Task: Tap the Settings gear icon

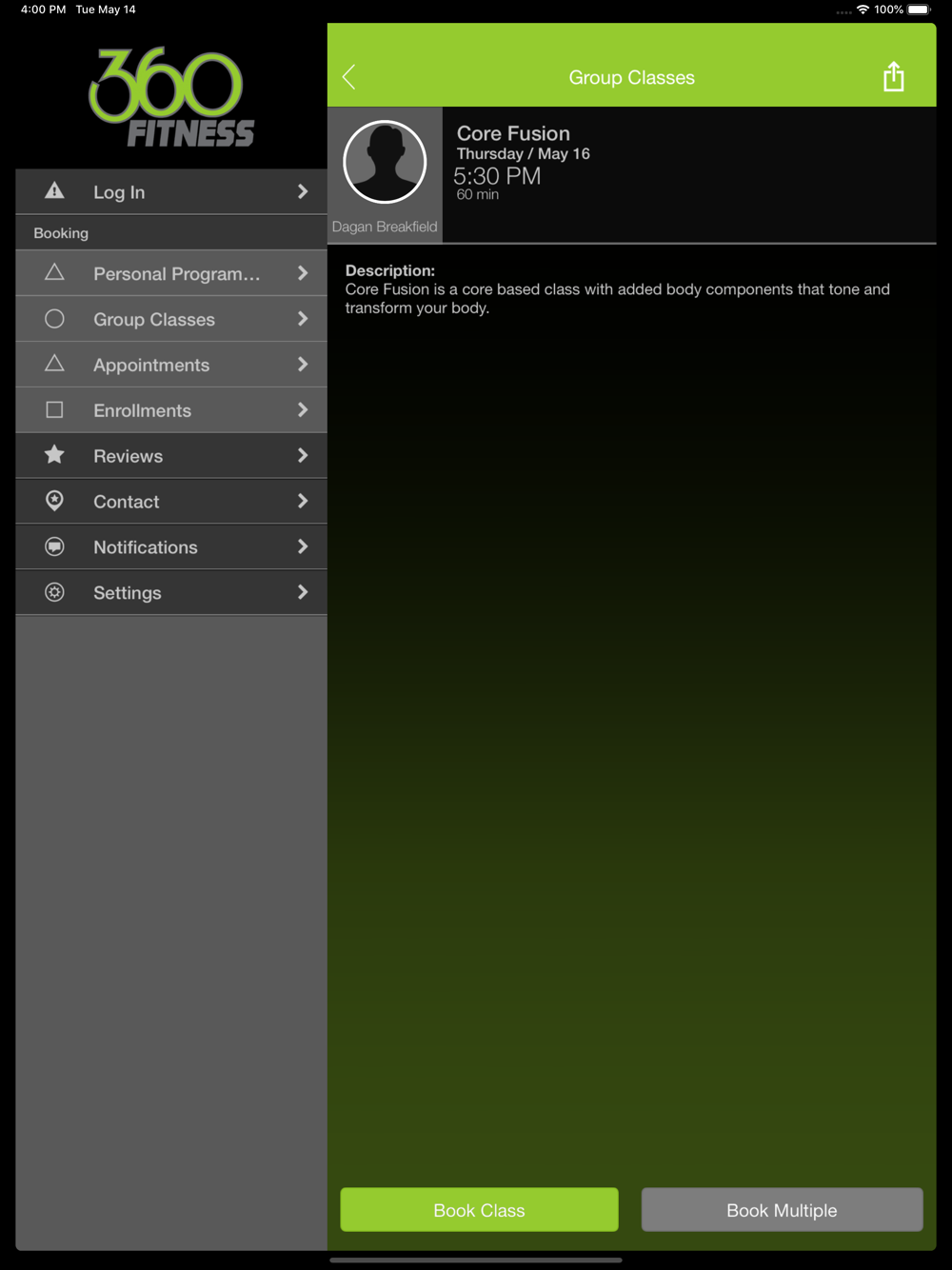Action: (55, 592)
